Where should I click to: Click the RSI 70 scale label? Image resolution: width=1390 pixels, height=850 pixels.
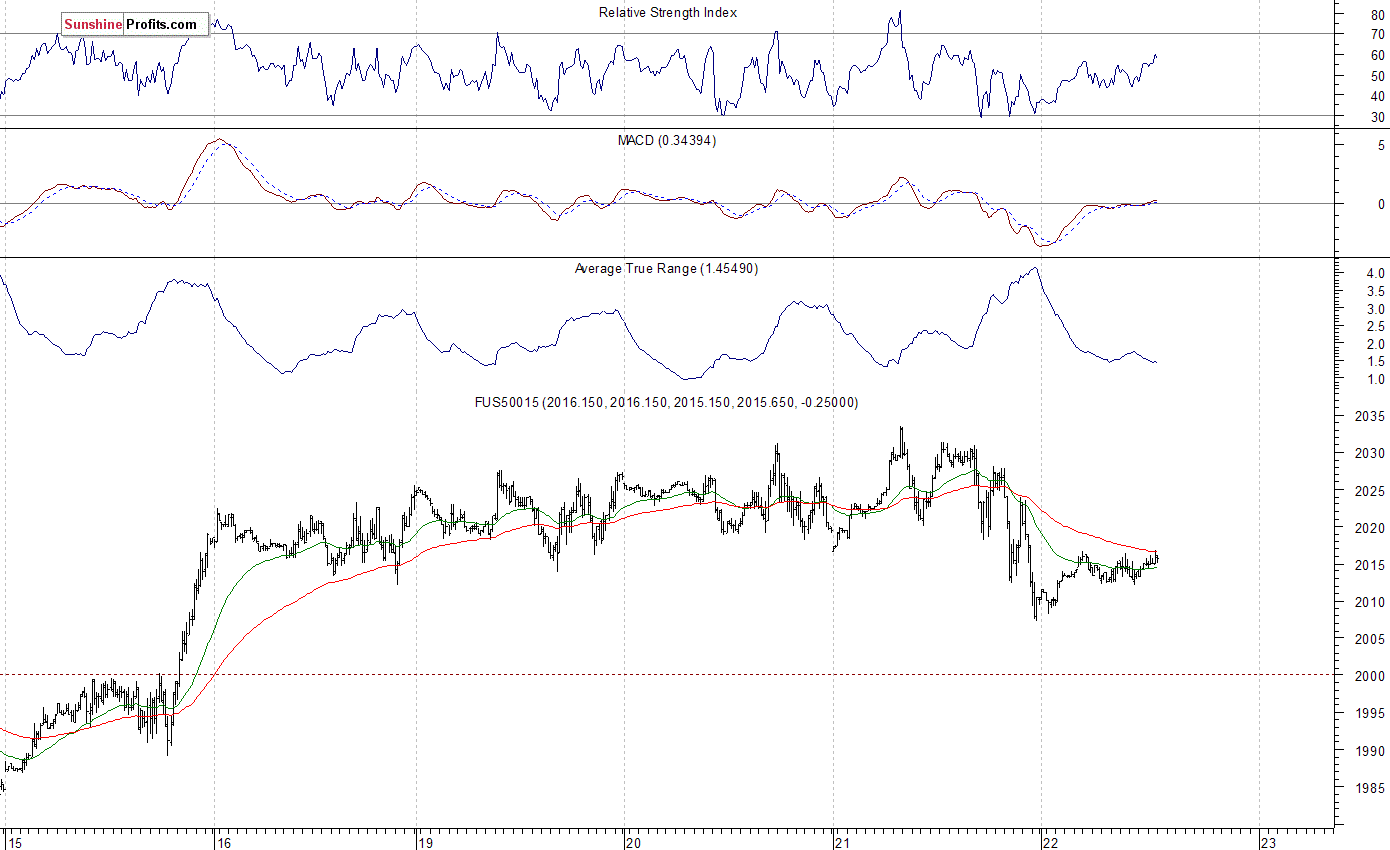click(x=1378, y=34)
